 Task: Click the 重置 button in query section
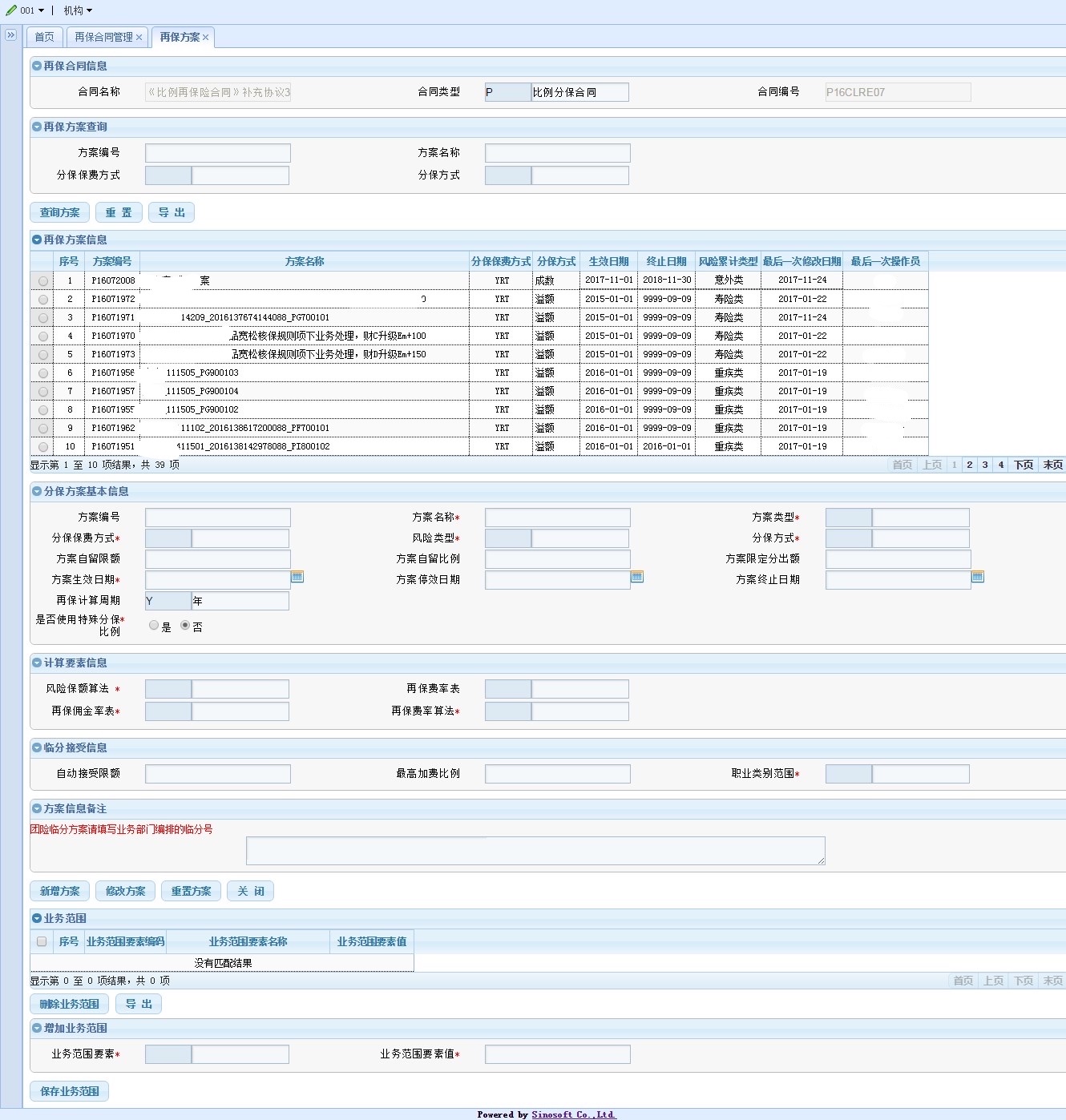tap(119, 212)
